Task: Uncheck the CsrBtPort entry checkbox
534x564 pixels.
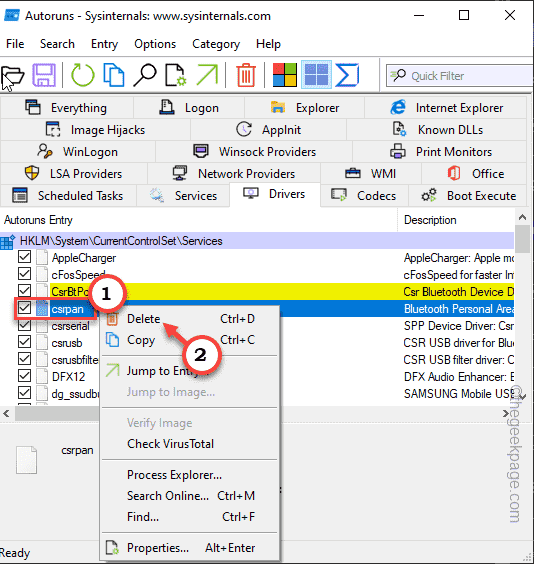Action: (24, 290)
